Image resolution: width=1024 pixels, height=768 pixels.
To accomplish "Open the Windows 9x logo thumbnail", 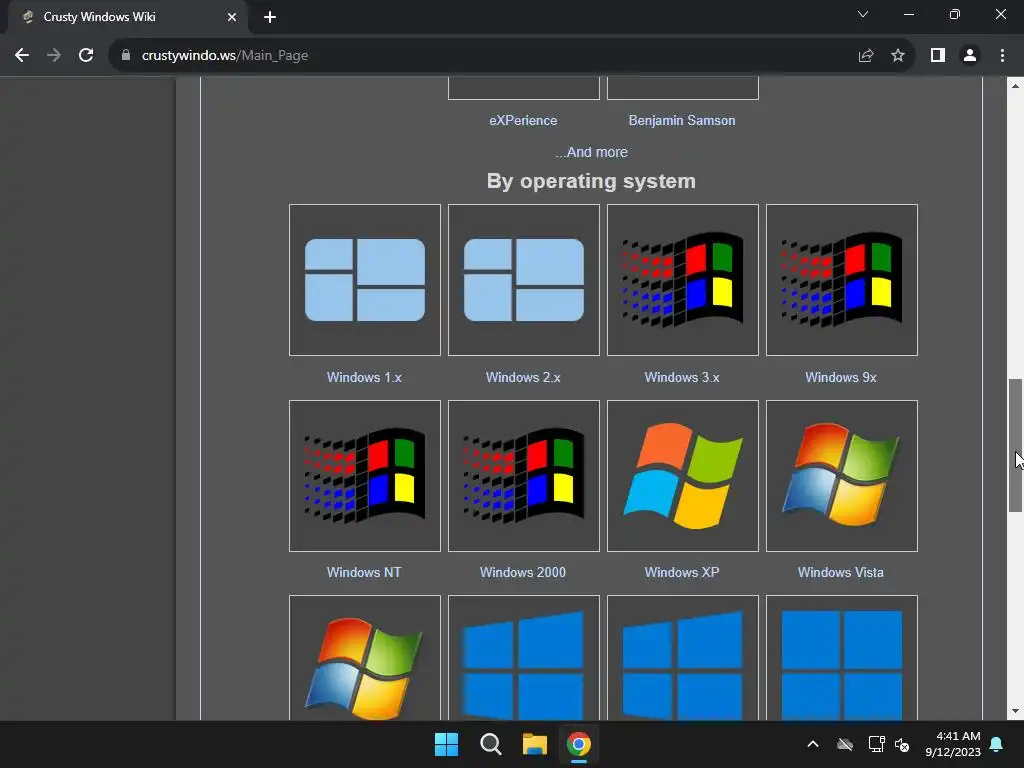I will pyautogui.click(x=842, y=280).
